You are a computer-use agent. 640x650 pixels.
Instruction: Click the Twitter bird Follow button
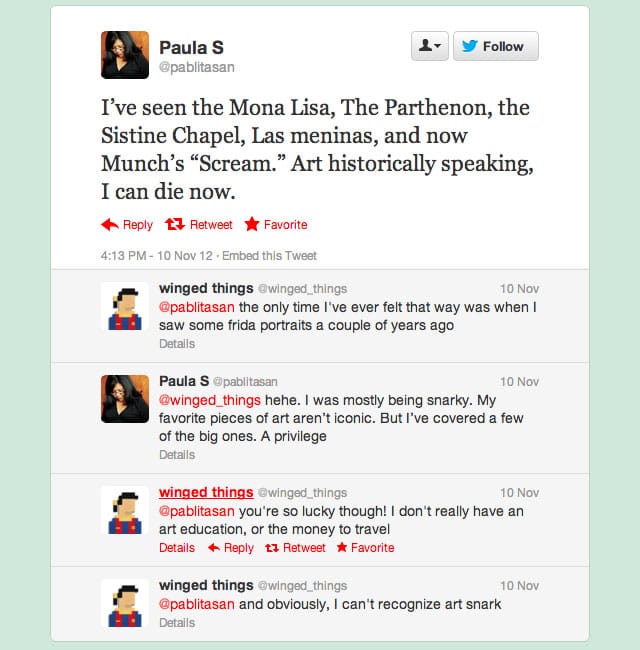click(496, 46)
